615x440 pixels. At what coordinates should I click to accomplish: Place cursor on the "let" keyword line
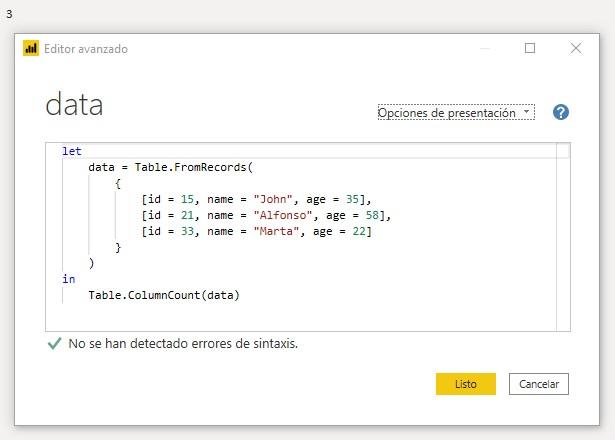(x=72, y=151)
